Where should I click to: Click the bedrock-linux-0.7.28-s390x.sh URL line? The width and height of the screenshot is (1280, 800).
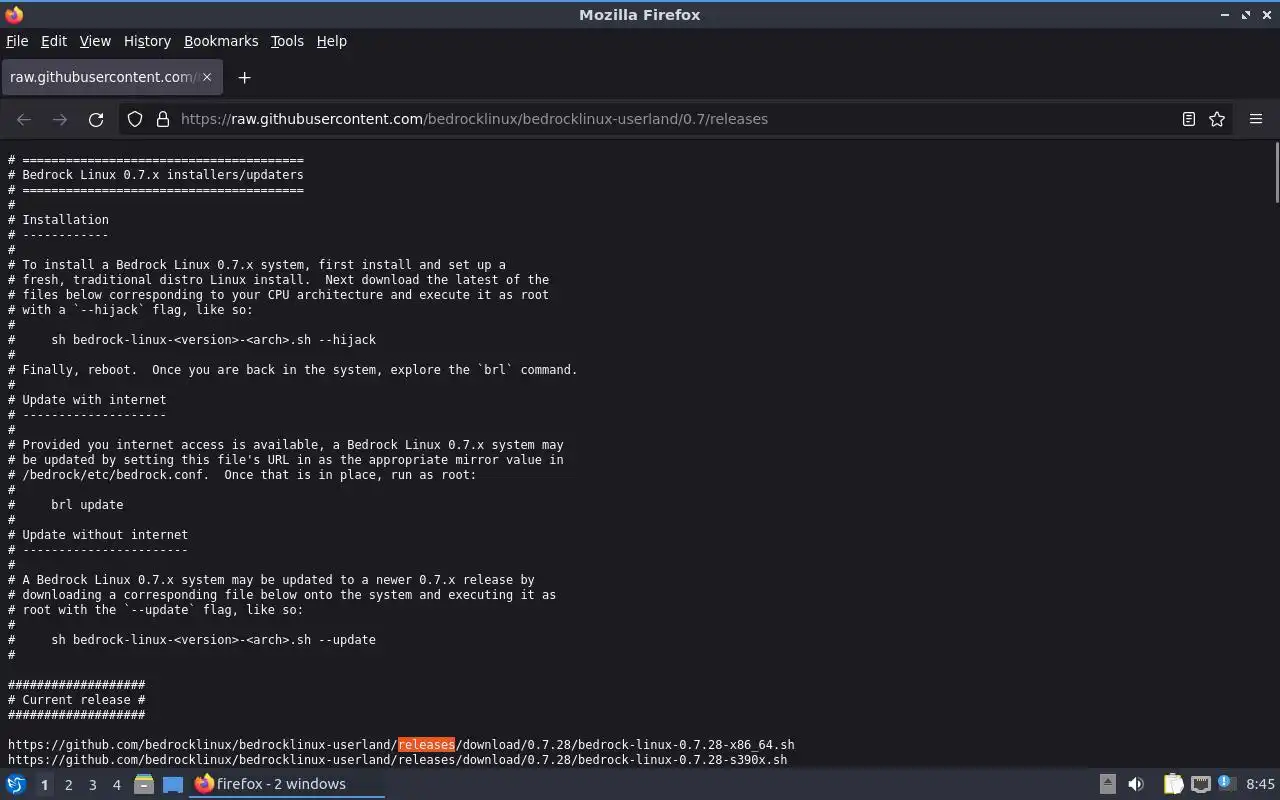coord(398,760)
